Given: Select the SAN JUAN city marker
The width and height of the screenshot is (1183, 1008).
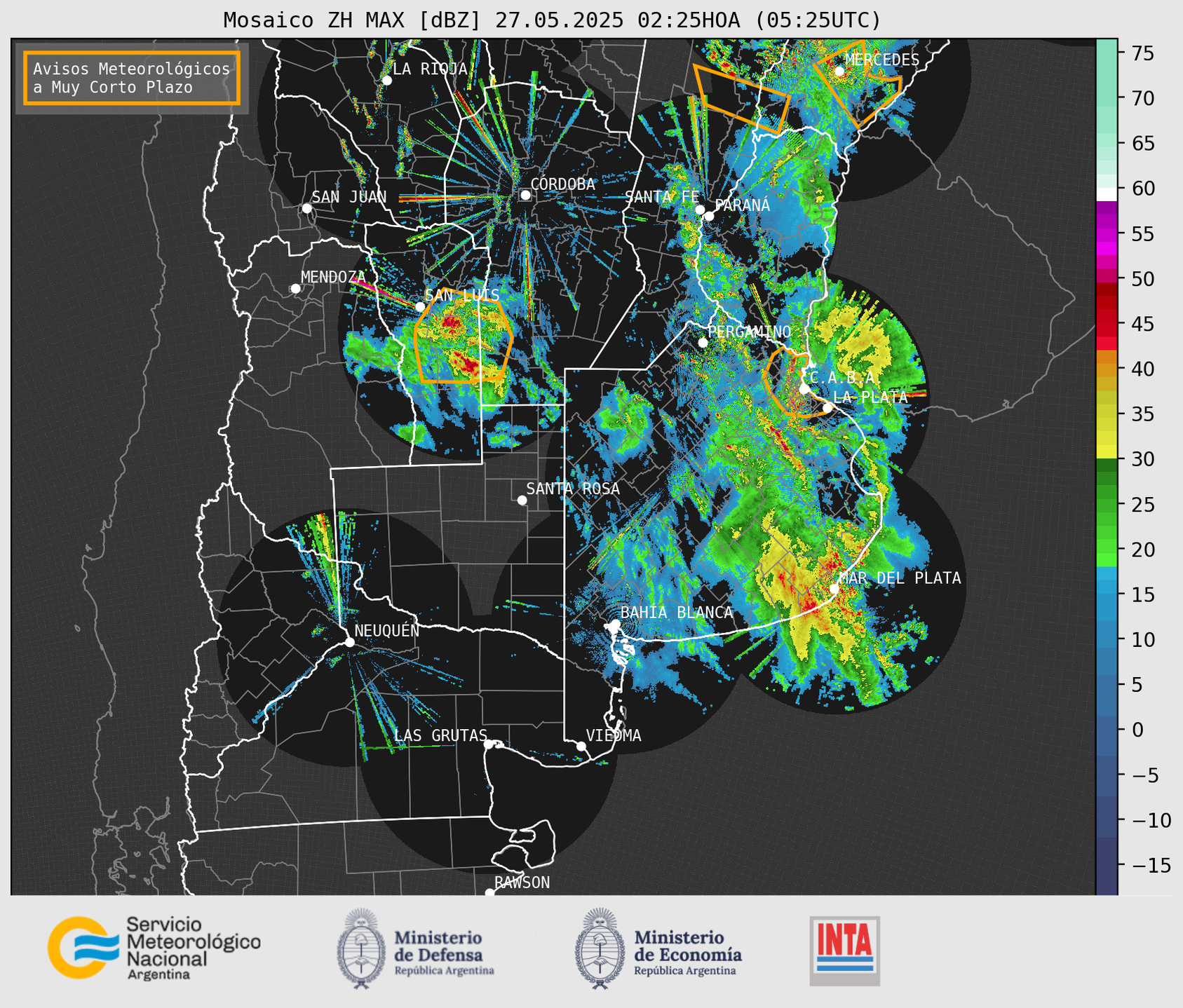Looking at the screenshot, I should (x=306, y=208).
